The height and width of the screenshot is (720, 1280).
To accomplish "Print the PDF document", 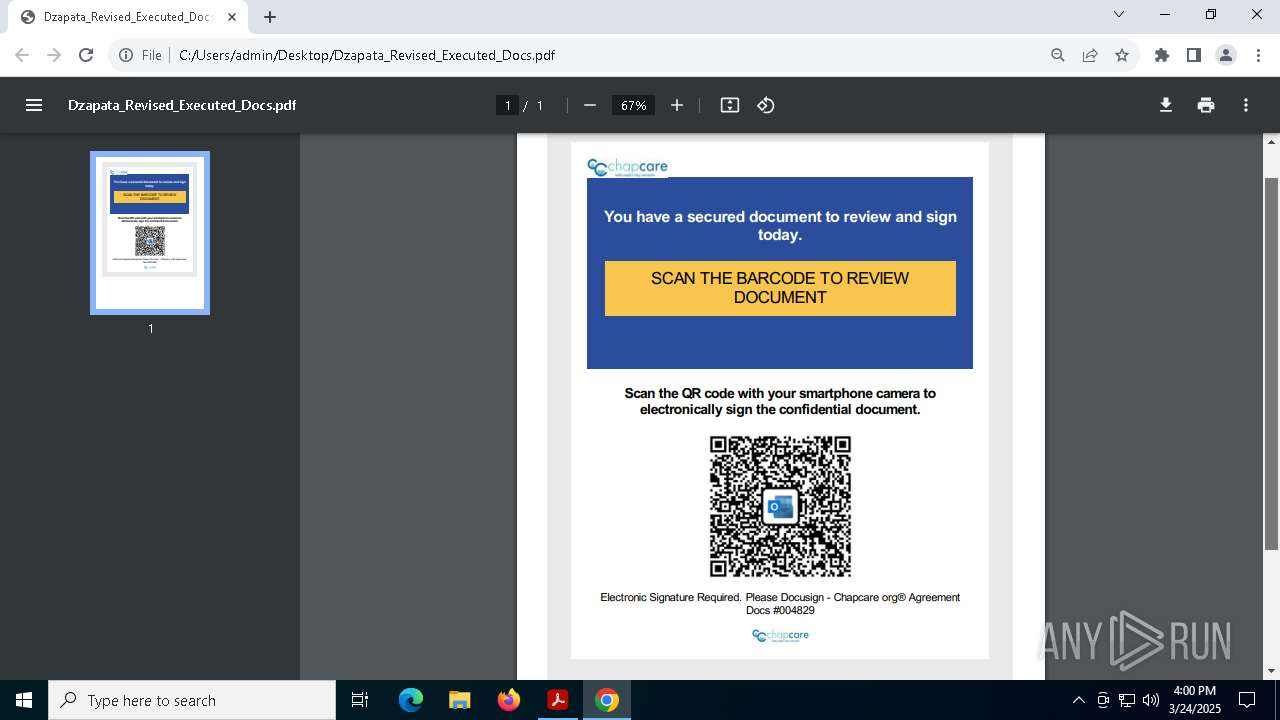I will [1206, 105].
